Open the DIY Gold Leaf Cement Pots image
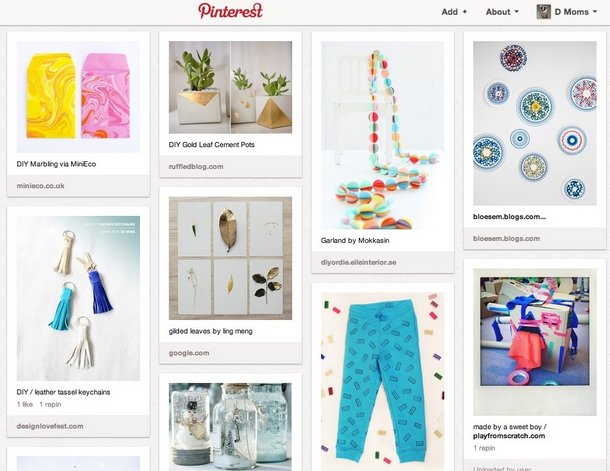 click(x=230, y=88)
